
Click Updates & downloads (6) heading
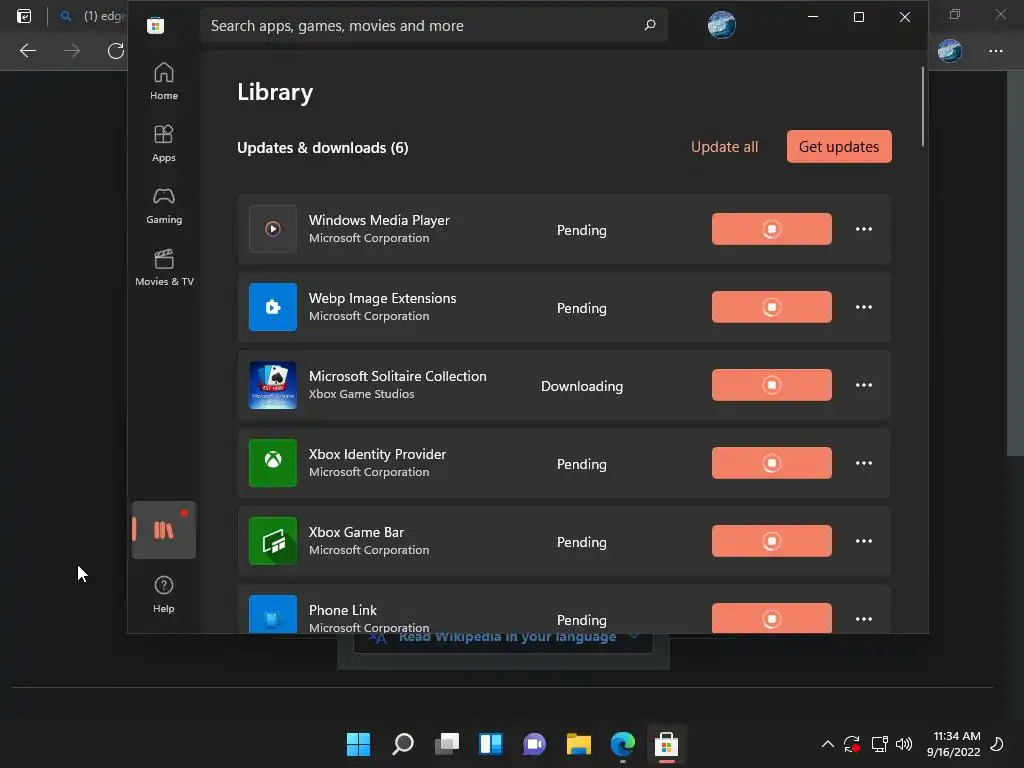coord(323,148)
